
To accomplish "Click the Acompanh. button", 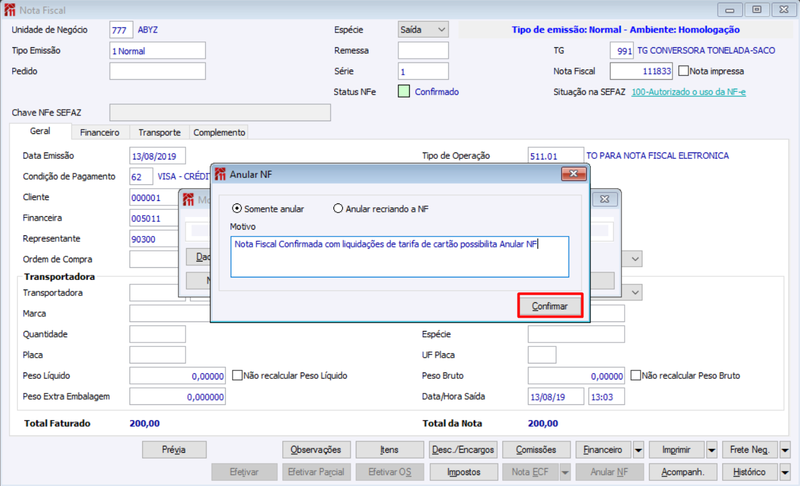I will pyautogui.click(x=683, y=472).
